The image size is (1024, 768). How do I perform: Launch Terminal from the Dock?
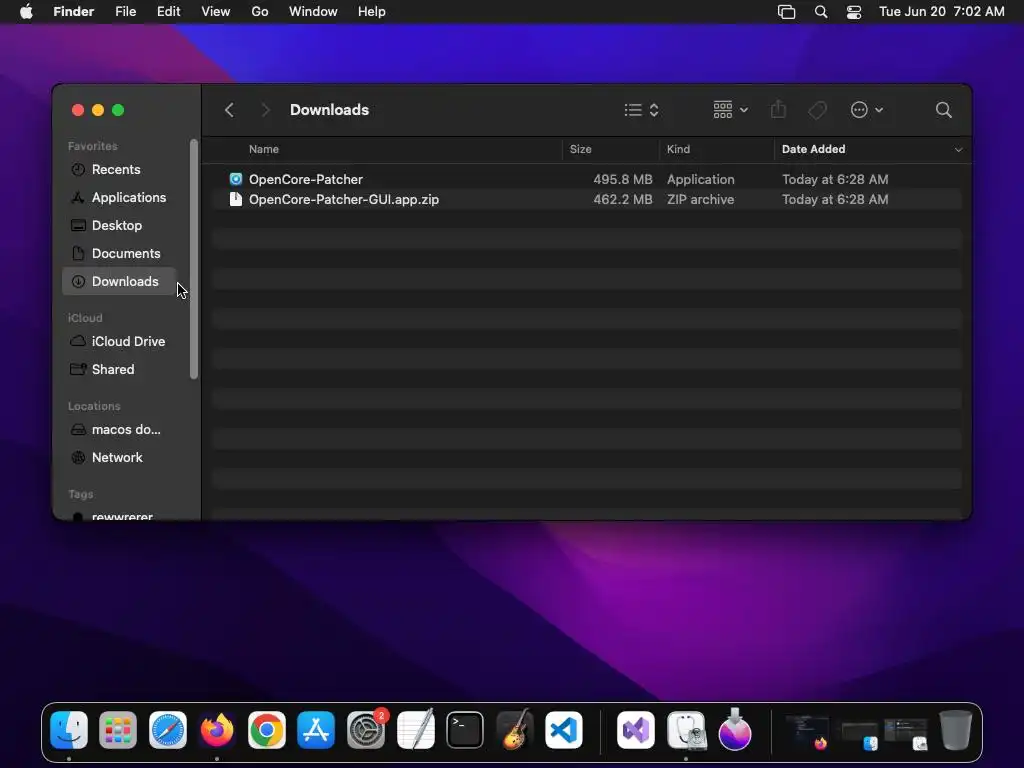point(465,730)
